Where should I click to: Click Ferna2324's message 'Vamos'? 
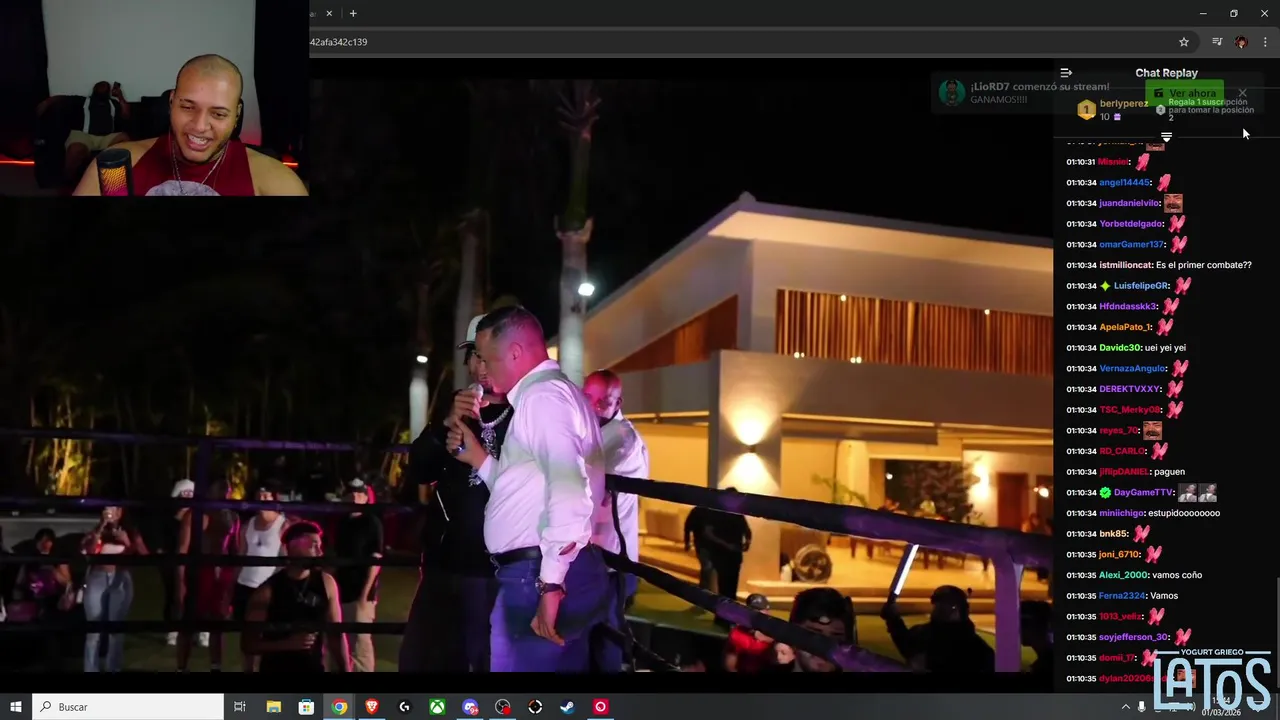(x=1164, y=596)
